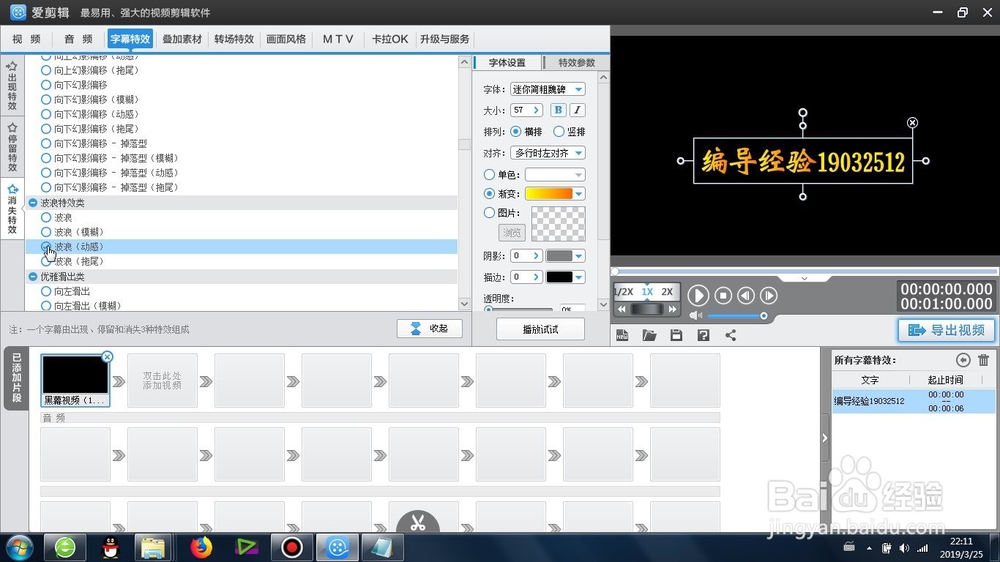
Task: Click the red record icon in taskbar
Action: coord(291,547)
